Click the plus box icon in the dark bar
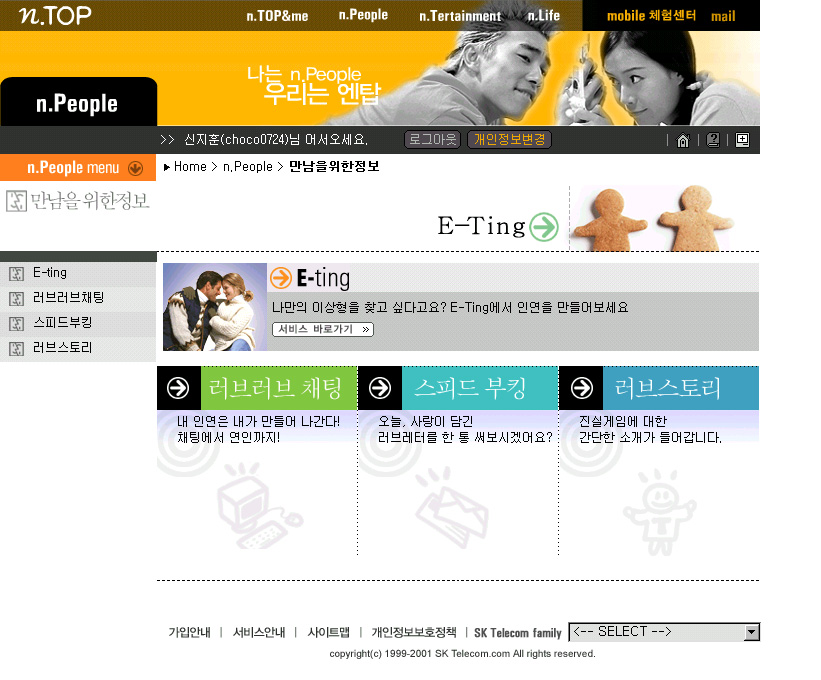The height and width of the screenshot is (680, 821). pos(742,140)
